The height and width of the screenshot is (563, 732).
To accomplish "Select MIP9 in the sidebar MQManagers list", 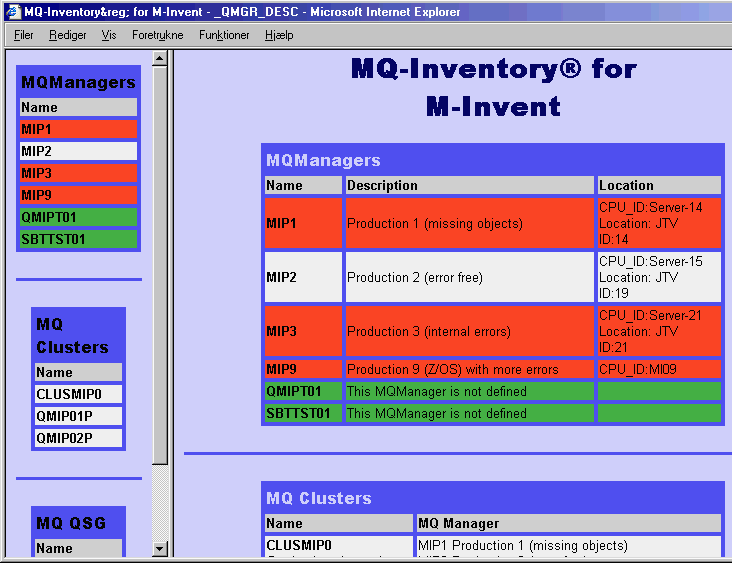I will coord(78,195).
